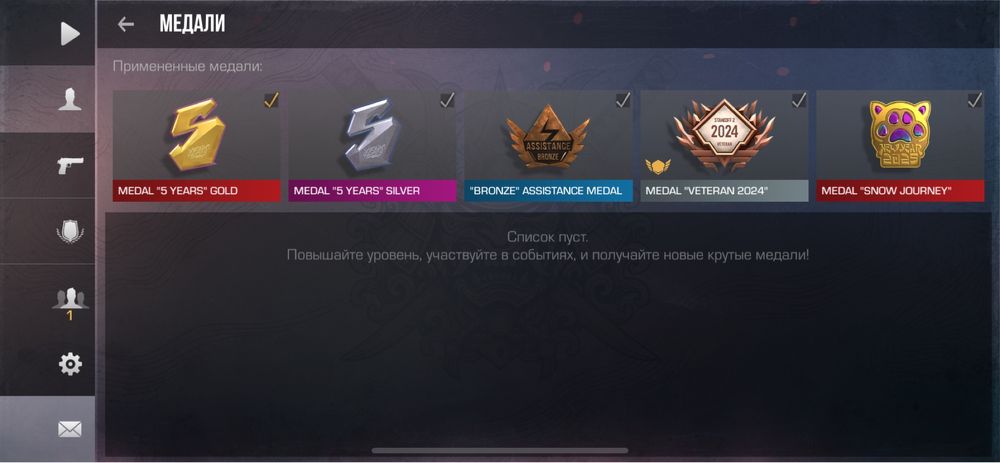Open the mail envelope icon
The image size is (1000, 463).
tap(70, 430)
